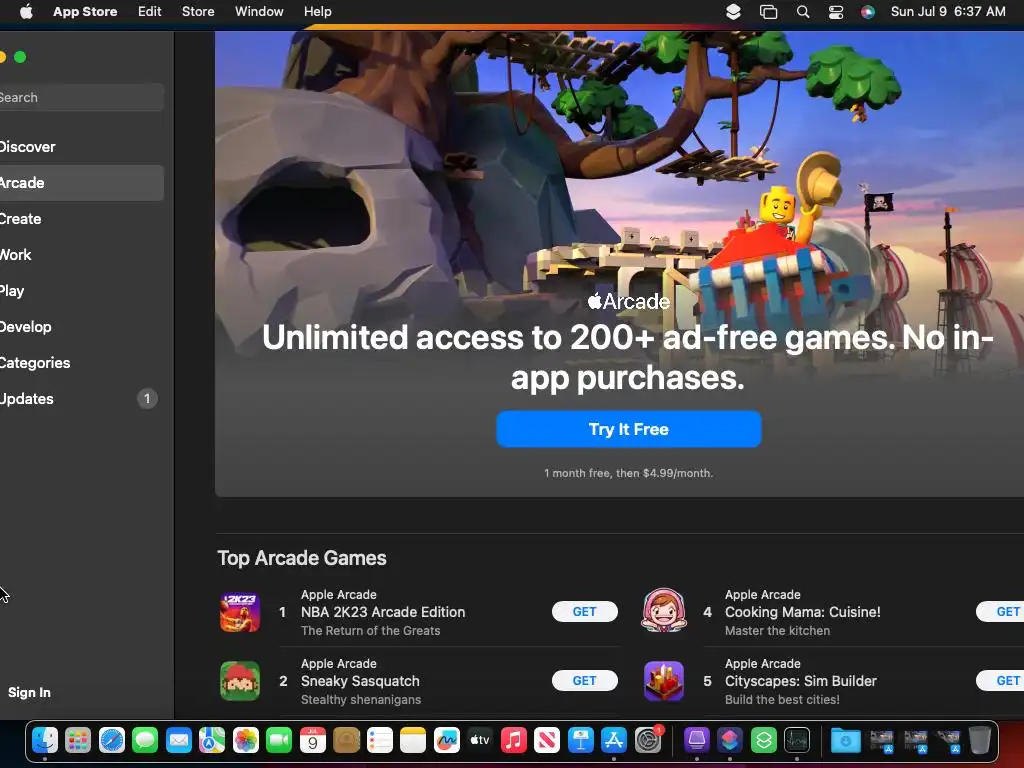1024x768 pixels.
Task: Launch Safari from the dock
Action: (112, 740)
